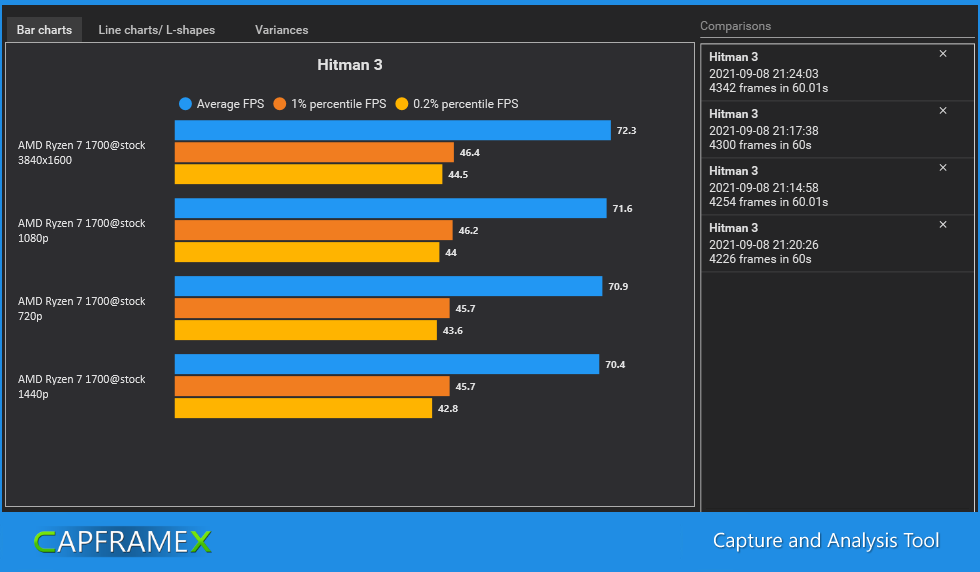Click the 1440p resolution label
Viewport: 980px width, 572px height.
(33, 394)
